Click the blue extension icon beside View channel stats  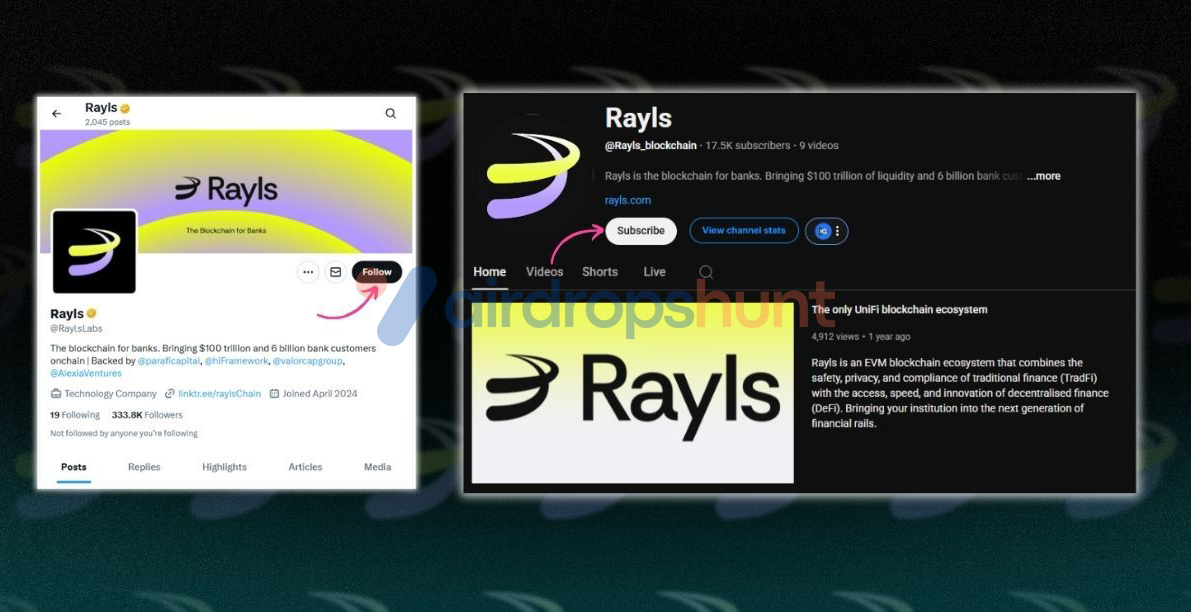[823, 231]
